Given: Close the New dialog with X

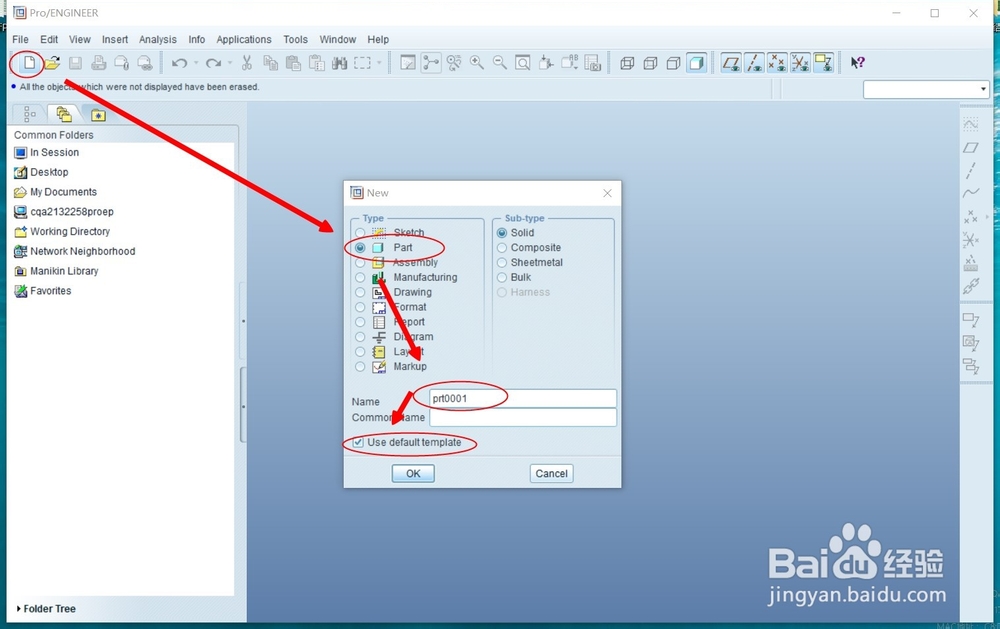Looking at the screenshot, I should coord(607,193).
